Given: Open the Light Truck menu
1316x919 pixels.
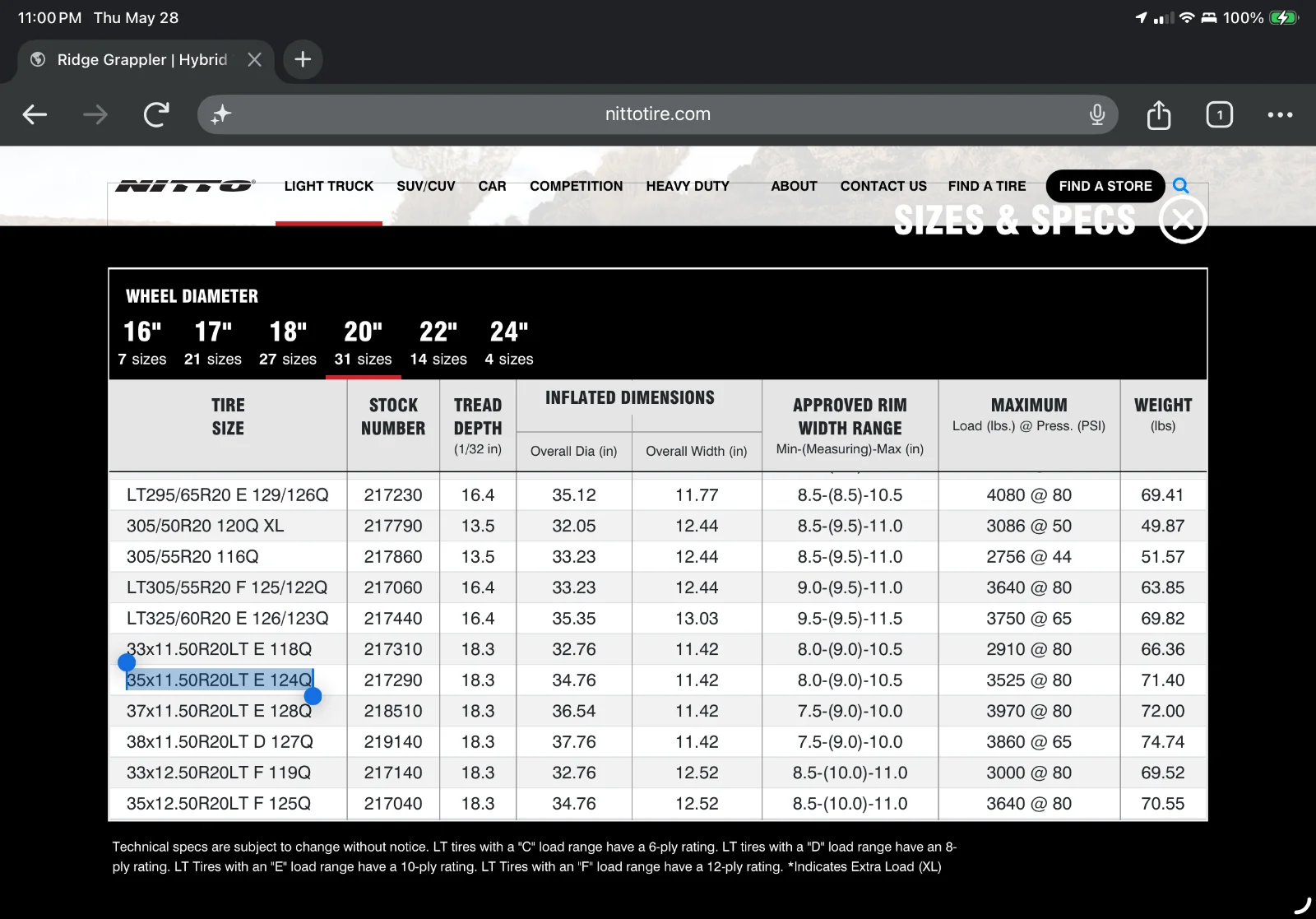Looking at the screenshot, I should [329, 186].
